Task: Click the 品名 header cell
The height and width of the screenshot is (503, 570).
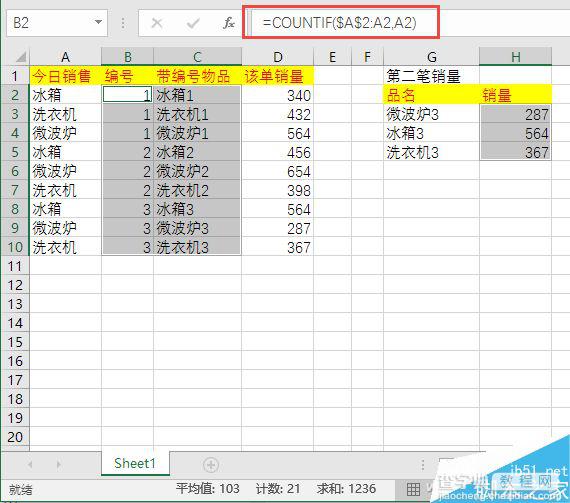Action: coord(431,95)
